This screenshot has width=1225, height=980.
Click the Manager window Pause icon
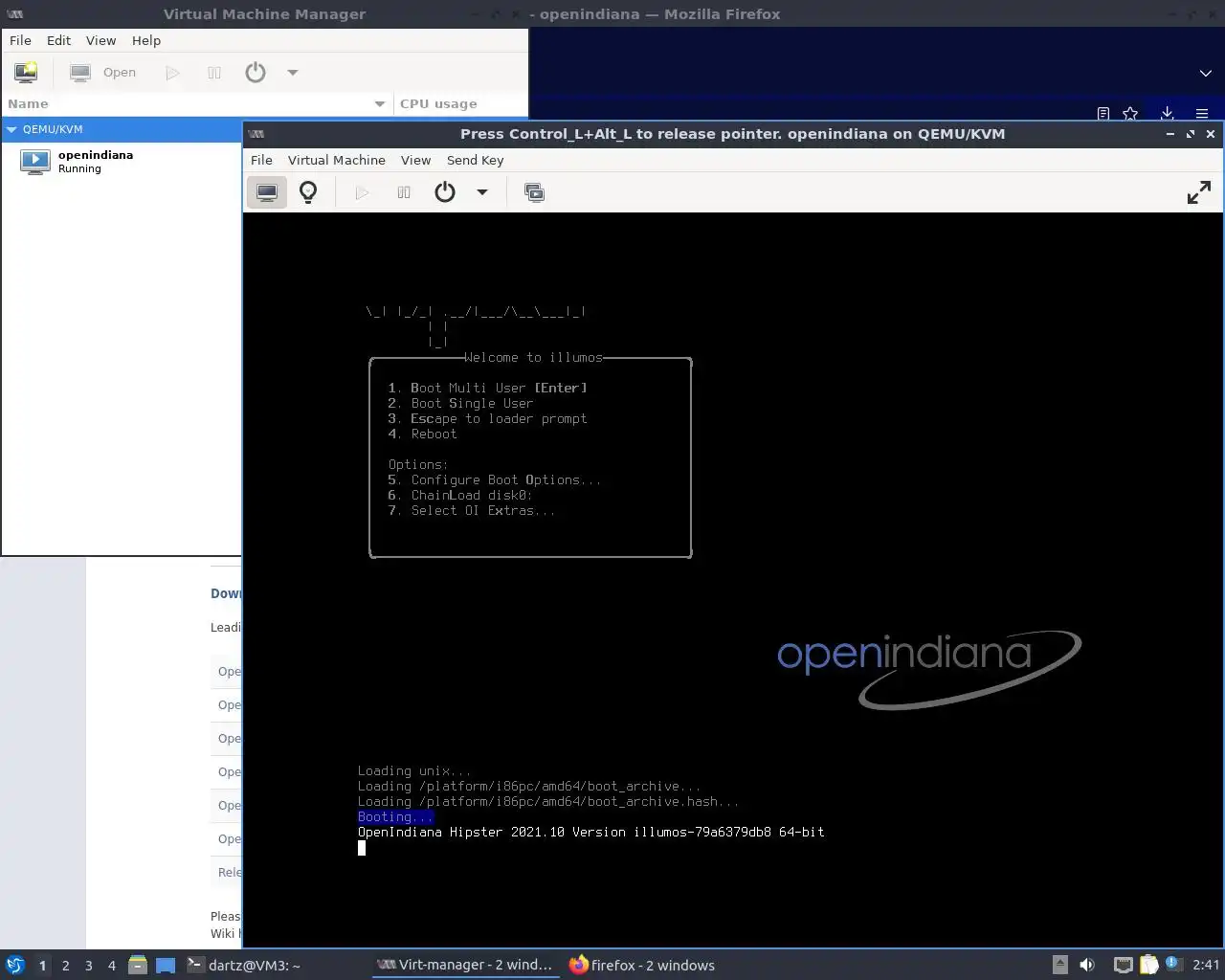pyautogui.click(x=214, y=73)
